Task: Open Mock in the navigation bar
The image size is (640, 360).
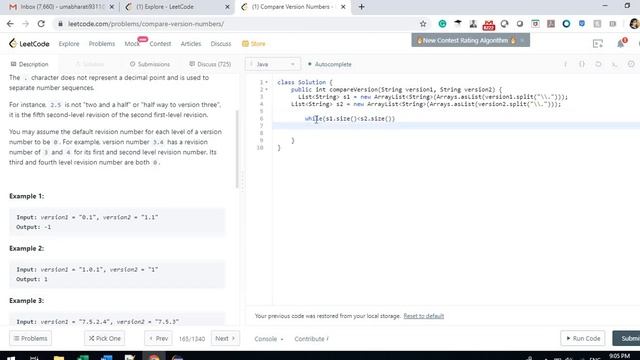Action: pos(132,44)
